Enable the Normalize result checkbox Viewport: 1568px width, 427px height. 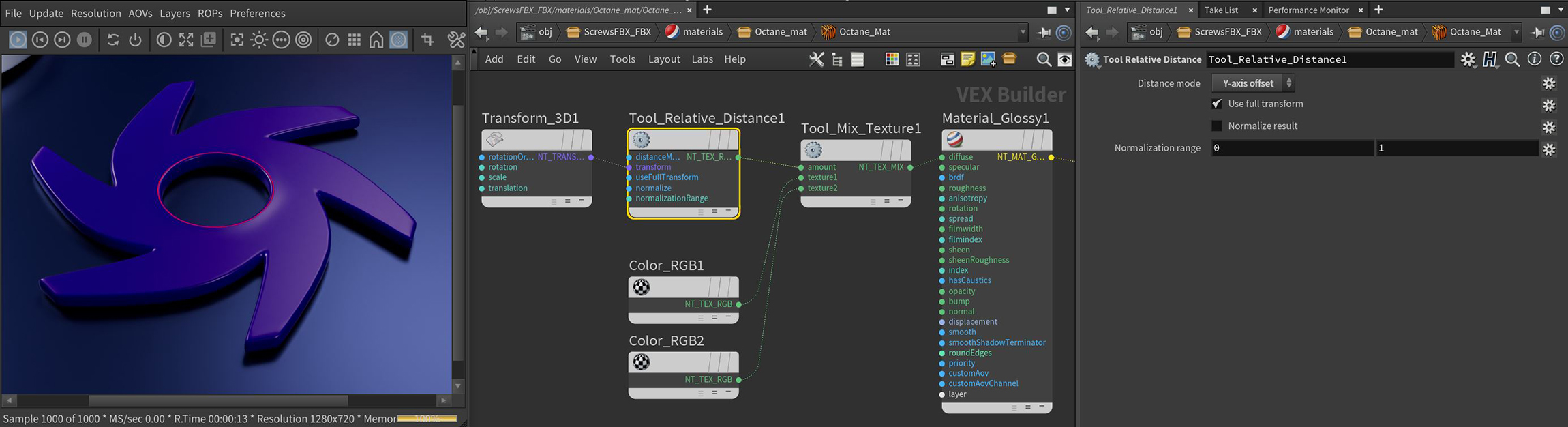pyautogui.click(x=1217, y=126)
